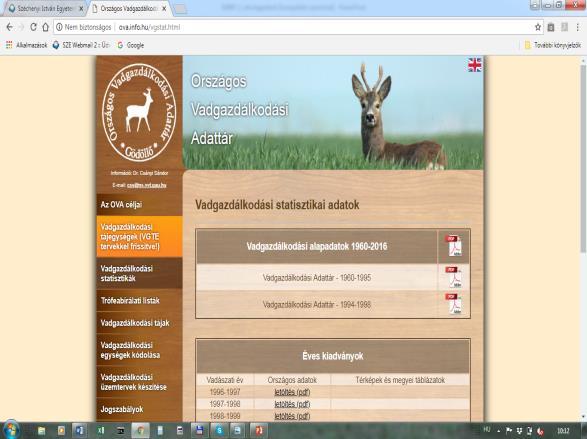
Task: Click the browser forward arrow
Action: click(x=21, y=27)
